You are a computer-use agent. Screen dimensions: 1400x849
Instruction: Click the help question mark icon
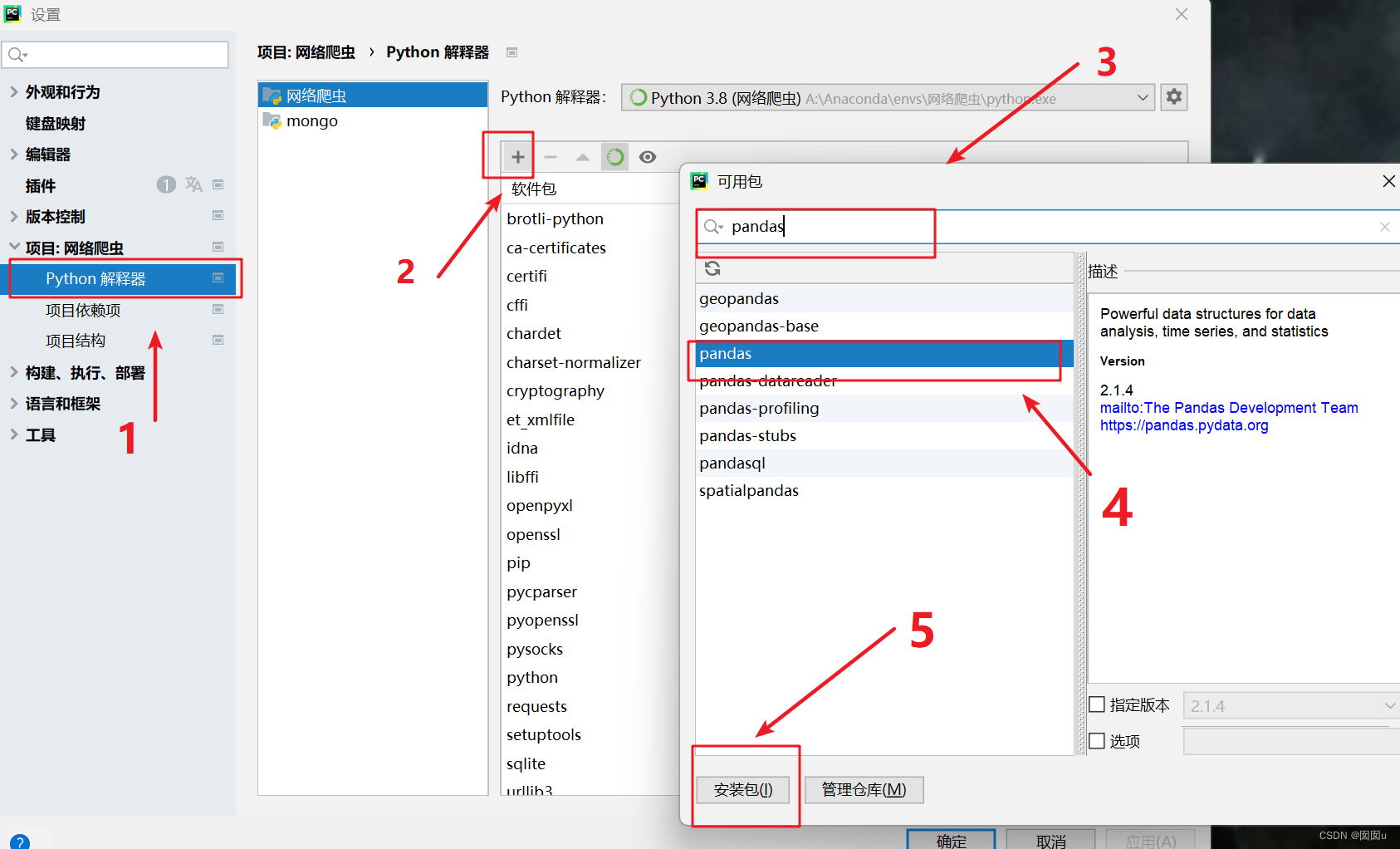click(20, 842)
